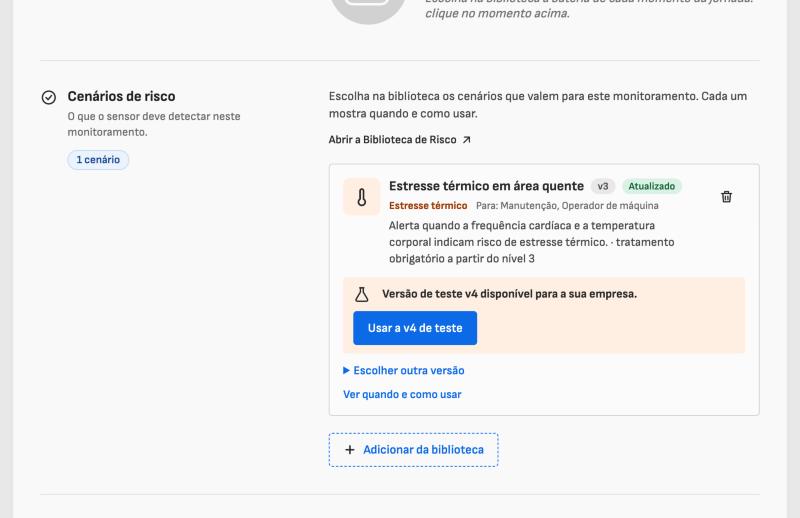Click 'Para: Manutenção, Operador de máquina' text
800x518 pixels.
coord(567,206)
